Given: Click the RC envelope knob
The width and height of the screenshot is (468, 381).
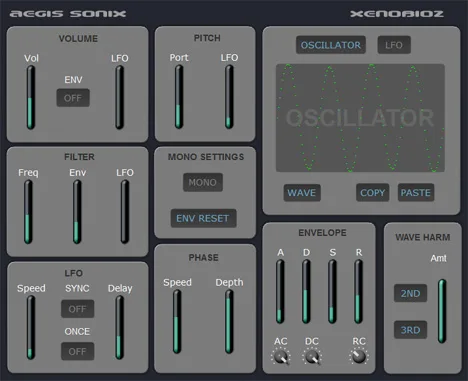Looking at the screenshot, I should click(x=359, y=356).
